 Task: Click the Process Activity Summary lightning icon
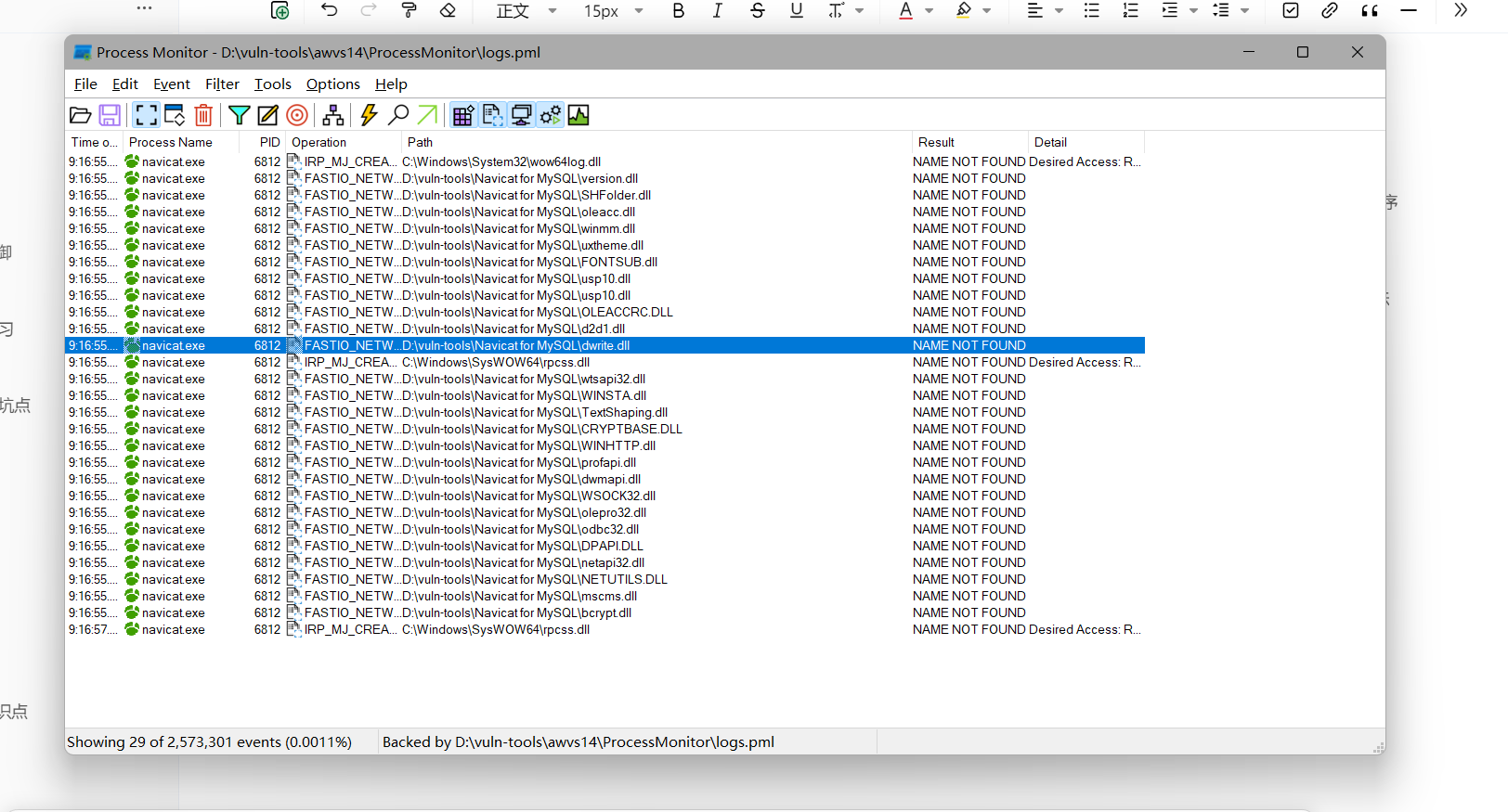click(369, 115)
